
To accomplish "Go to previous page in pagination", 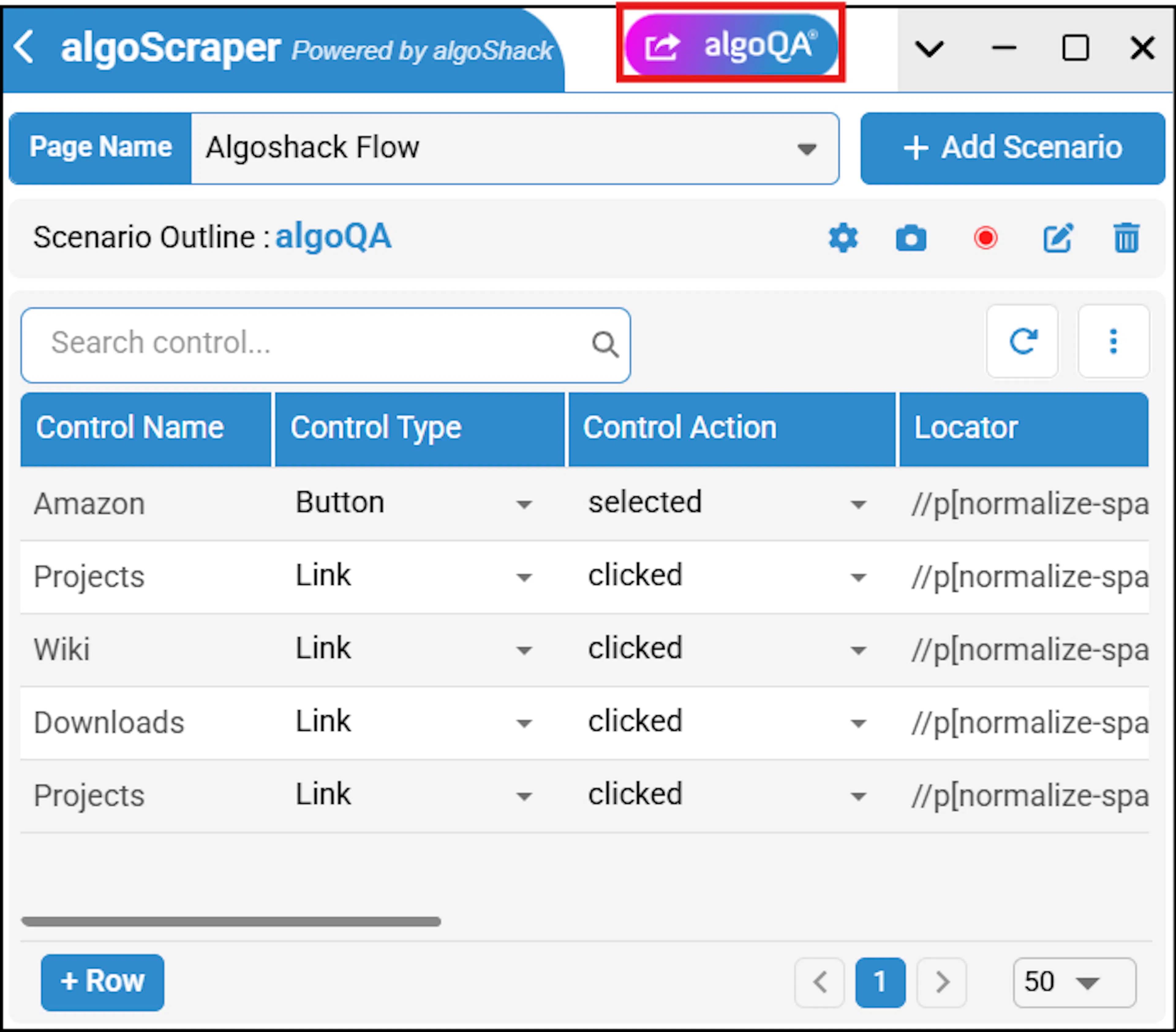I will (820, 982).
